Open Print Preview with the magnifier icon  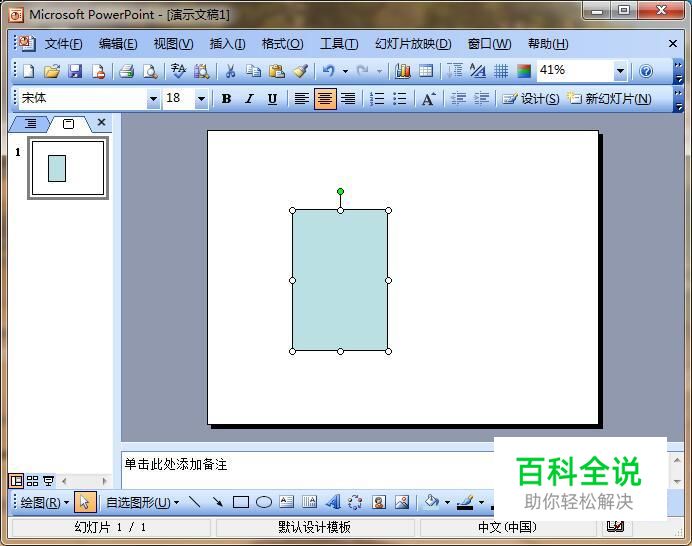tap(150, 71)
